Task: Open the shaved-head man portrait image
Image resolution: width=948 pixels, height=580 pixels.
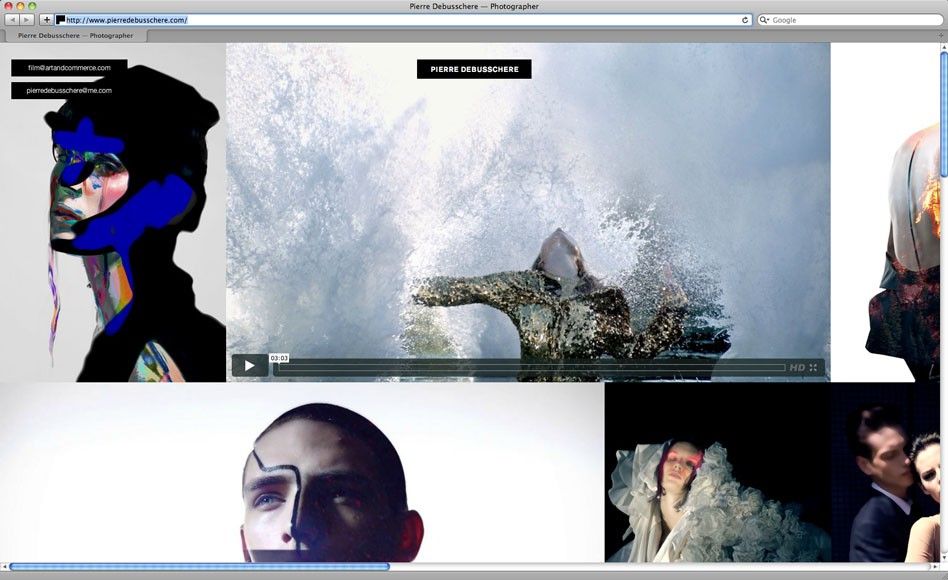Action: 302,472
